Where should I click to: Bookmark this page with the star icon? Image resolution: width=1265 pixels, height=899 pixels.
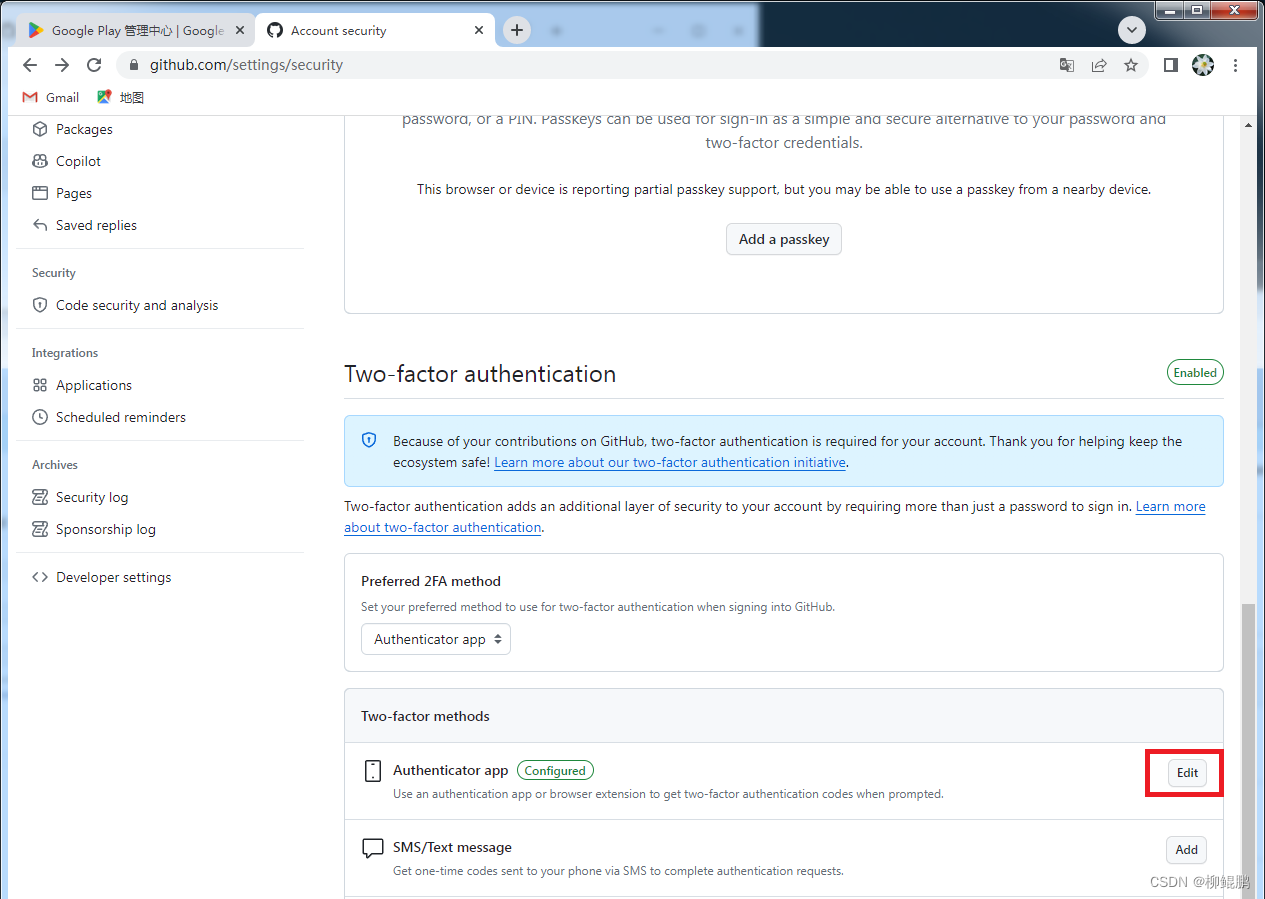tap(1131, 64)
